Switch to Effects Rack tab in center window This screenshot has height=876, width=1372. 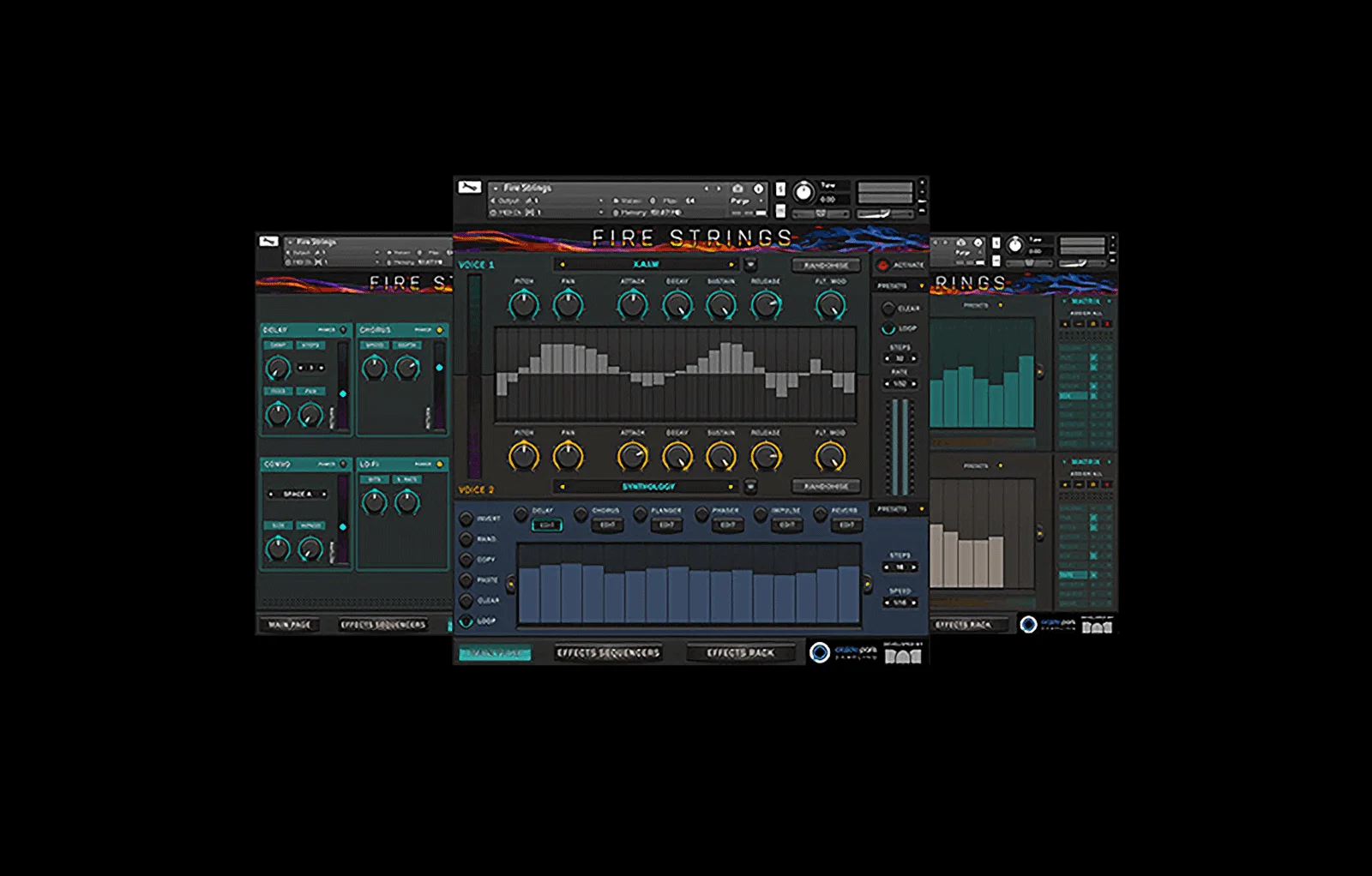click(x=741, y=653)
